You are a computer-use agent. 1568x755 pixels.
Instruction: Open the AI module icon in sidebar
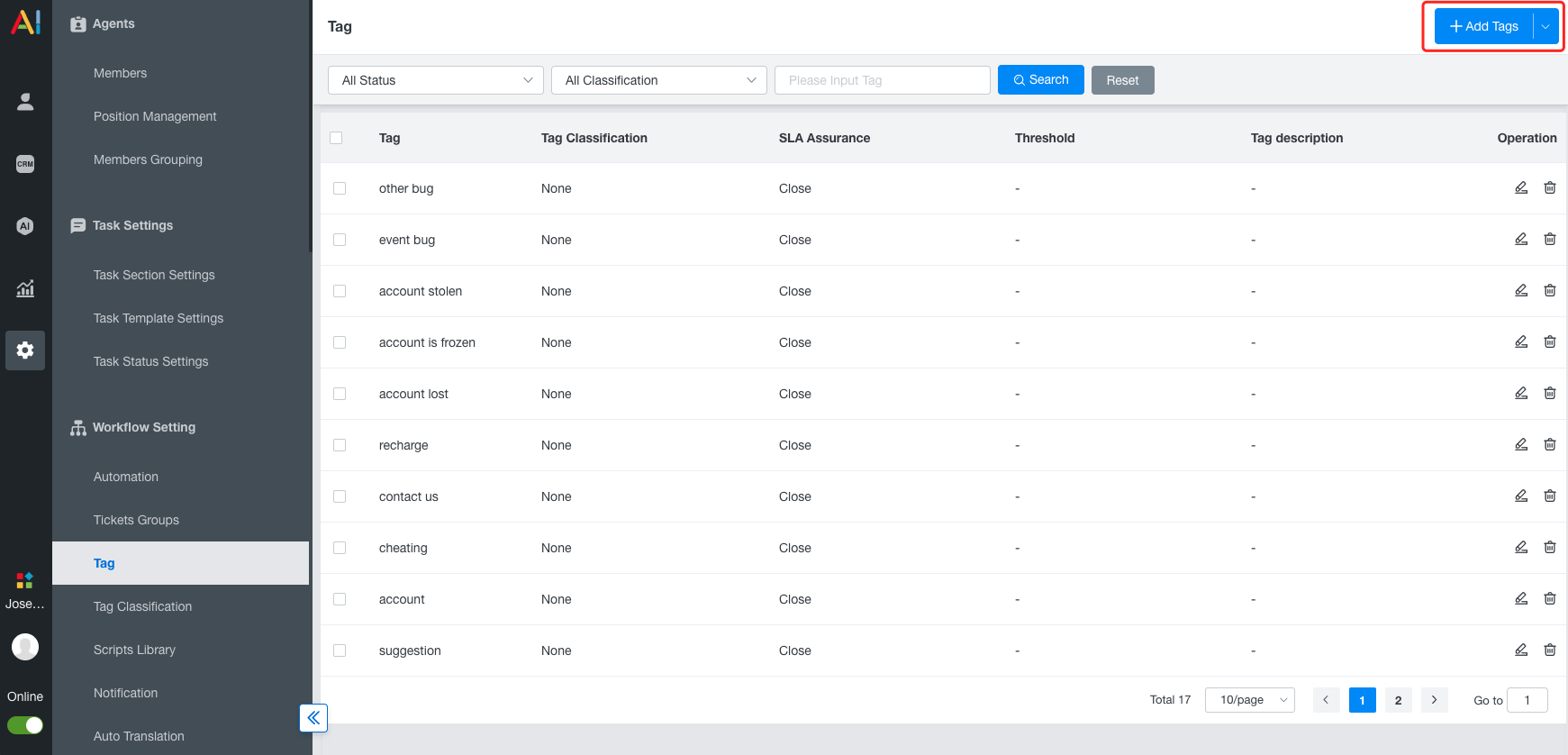(x=25, y=226)
